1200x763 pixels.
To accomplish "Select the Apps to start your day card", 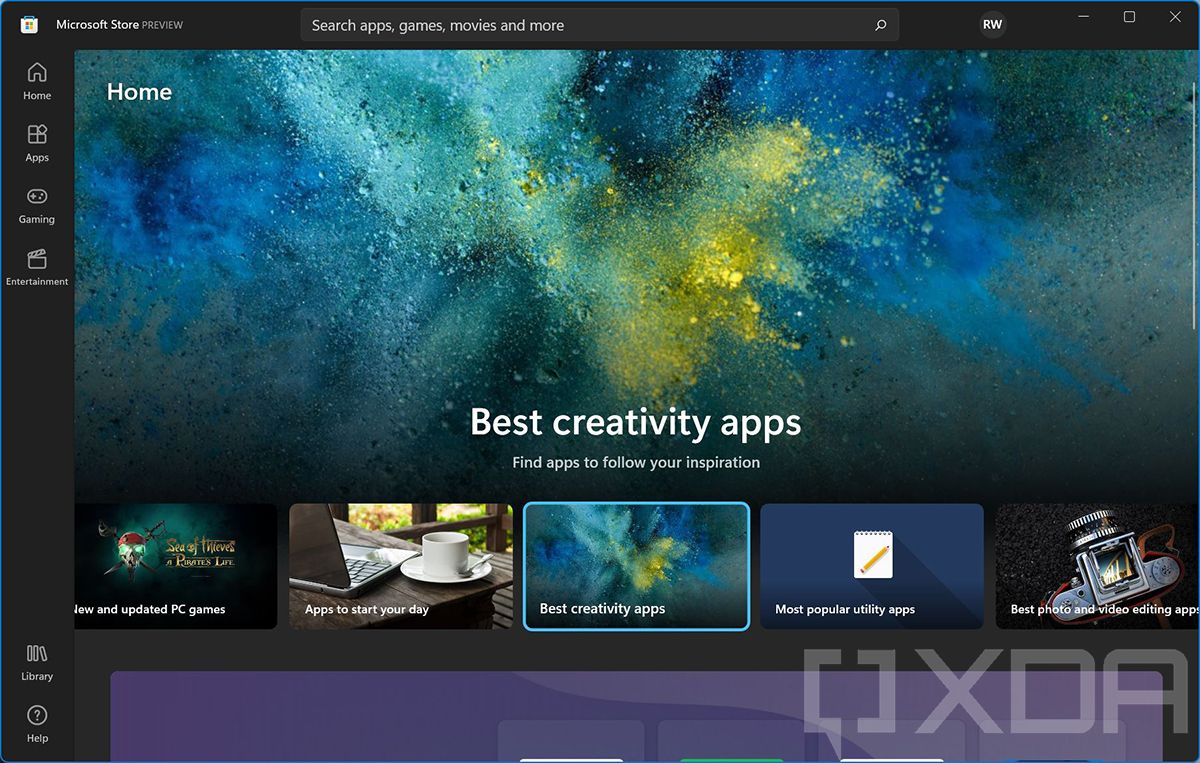I will coord(401,566).
